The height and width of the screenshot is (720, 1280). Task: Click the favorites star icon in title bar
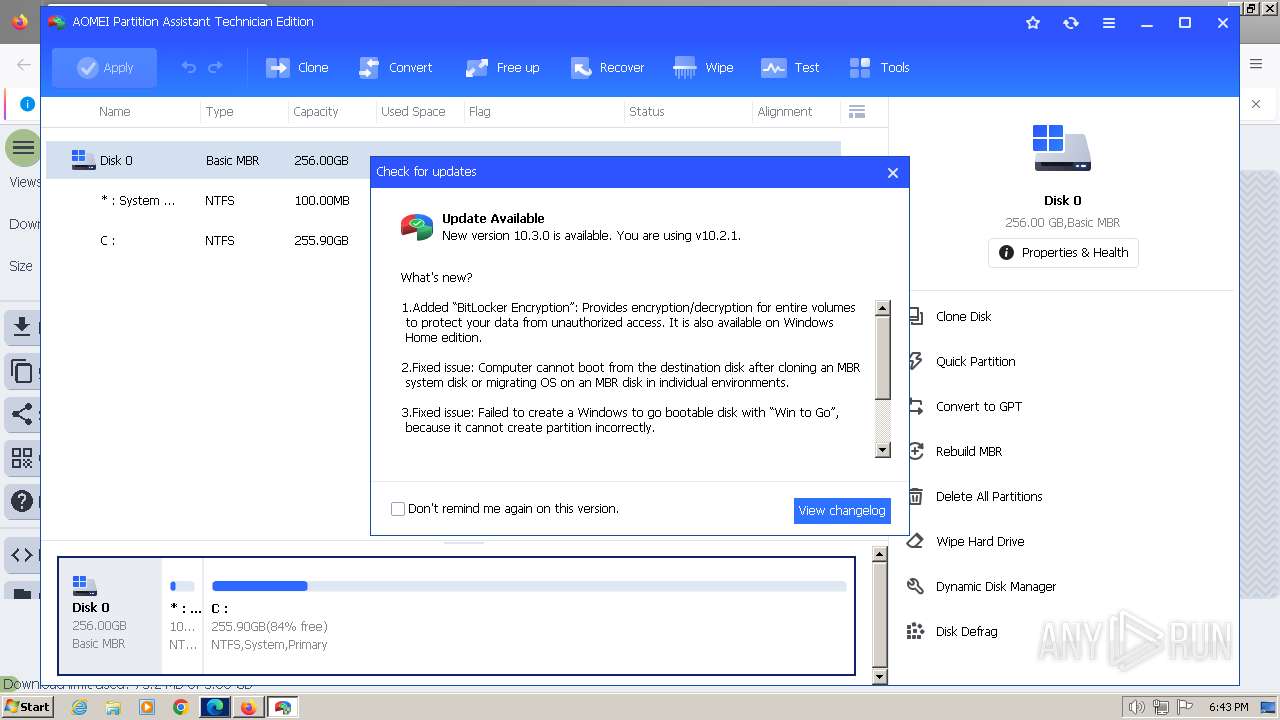pos(1033,22)
